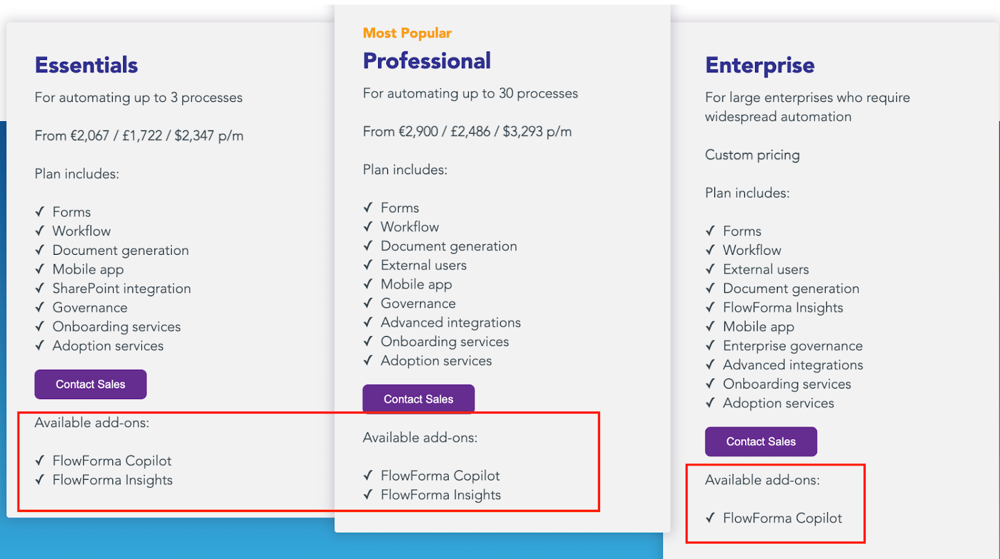Click Enterprise FlowForma Insights feature text

point(783,308)
